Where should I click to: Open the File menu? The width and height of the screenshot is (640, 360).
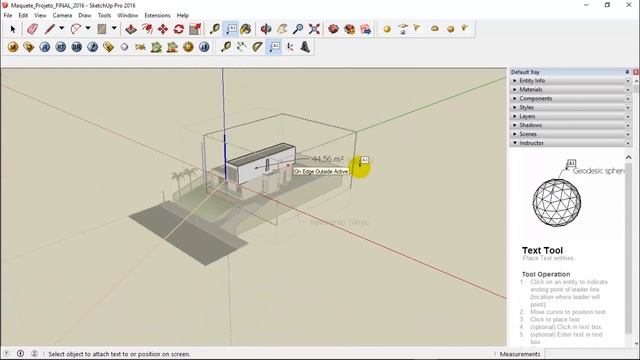(x=8, y=16)
